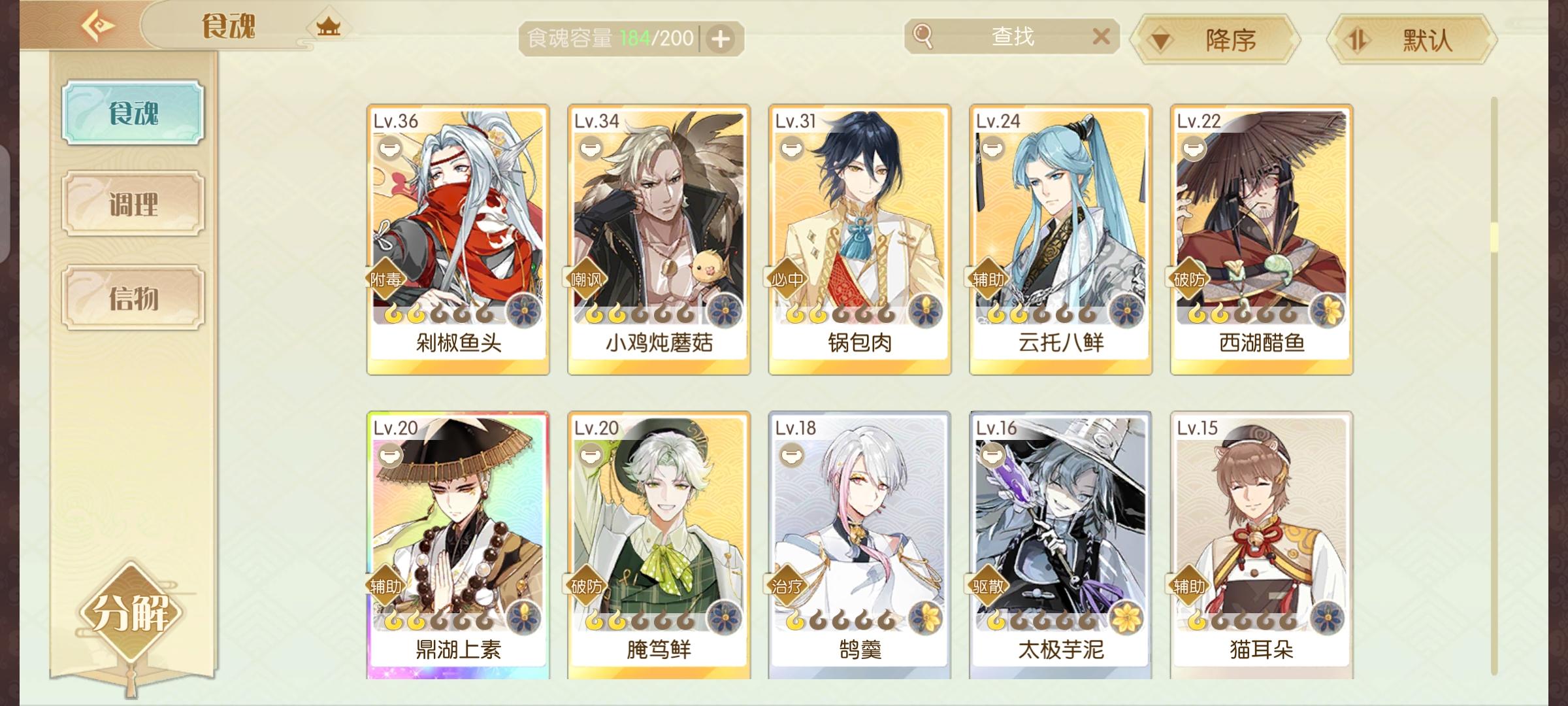Screen dimensions: 1568x706
Task: Select the 太极芋泥 character card
Action: coord(1061,545)
